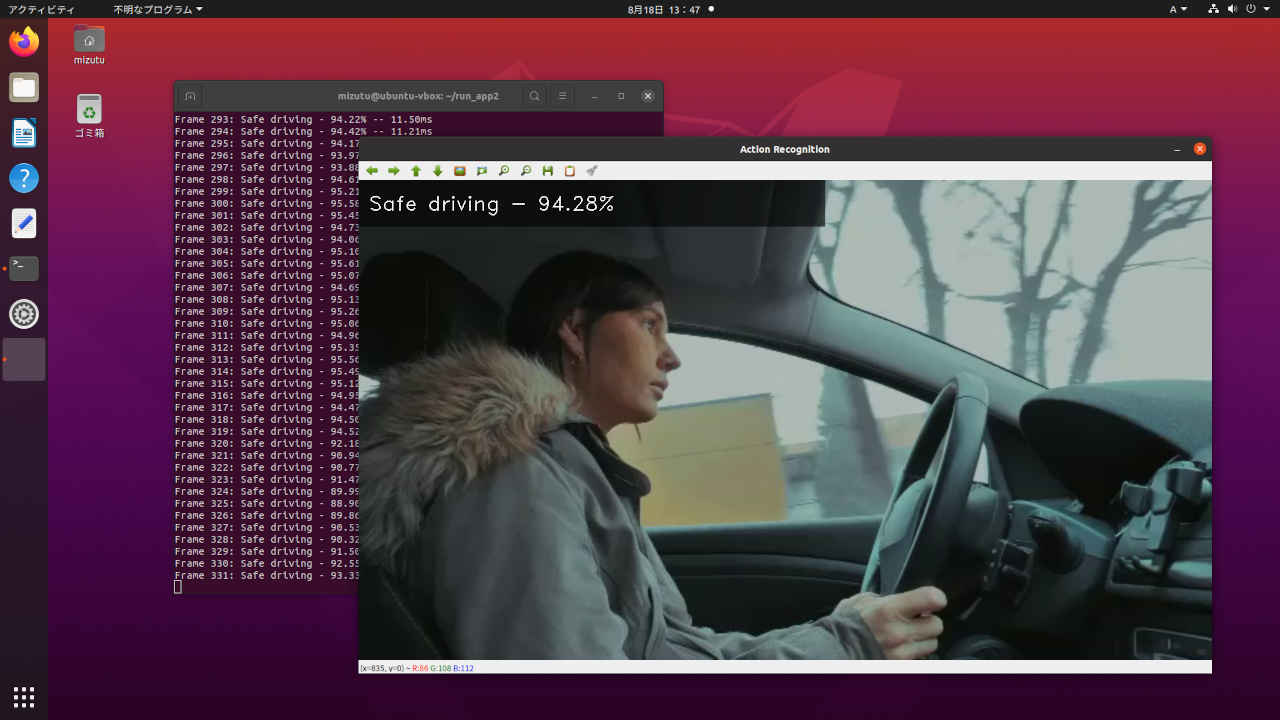Click the pan right arrow in image toolbar
This screenshot has height=720, width=1280.
coord(394,171)
